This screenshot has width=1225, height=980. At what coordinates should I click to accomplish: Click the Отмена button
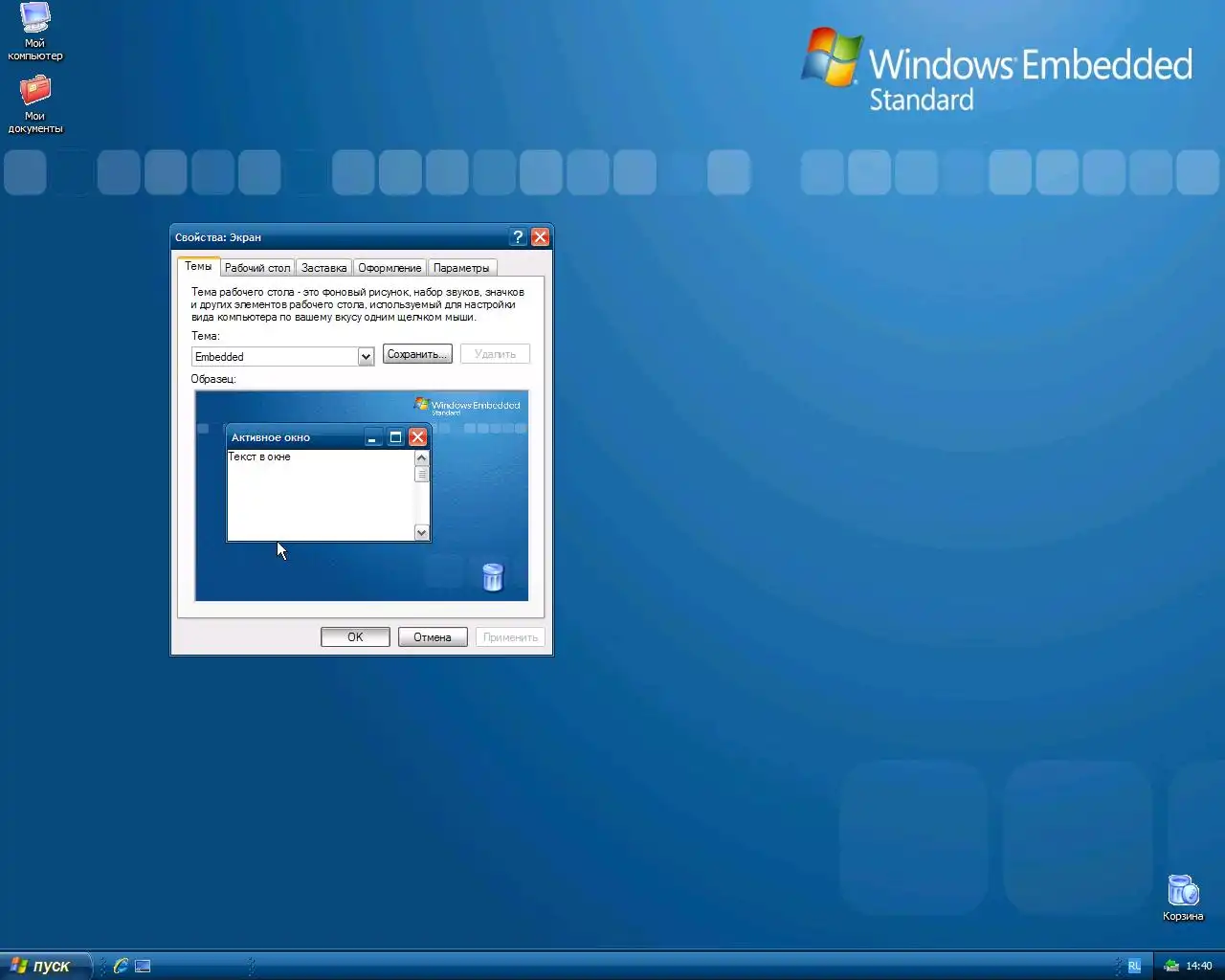coord(433,637)
